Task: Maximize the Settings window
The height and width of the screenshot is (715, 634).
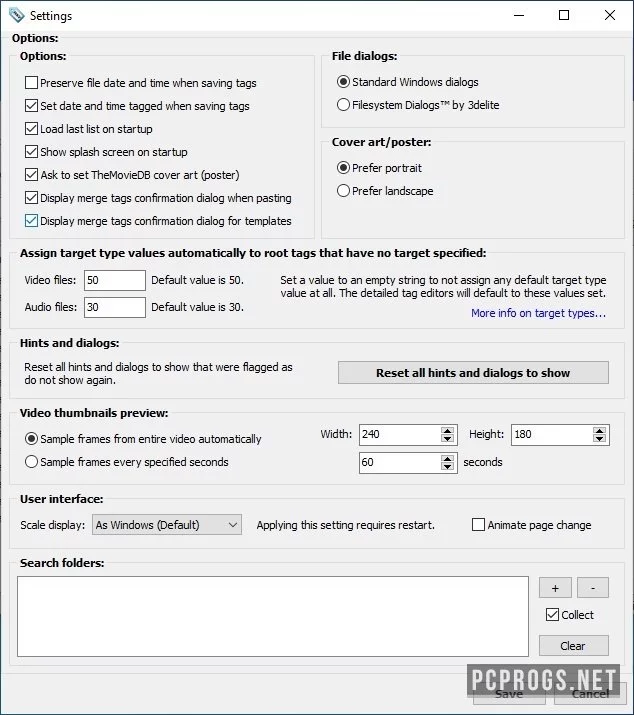Action: 564,15
